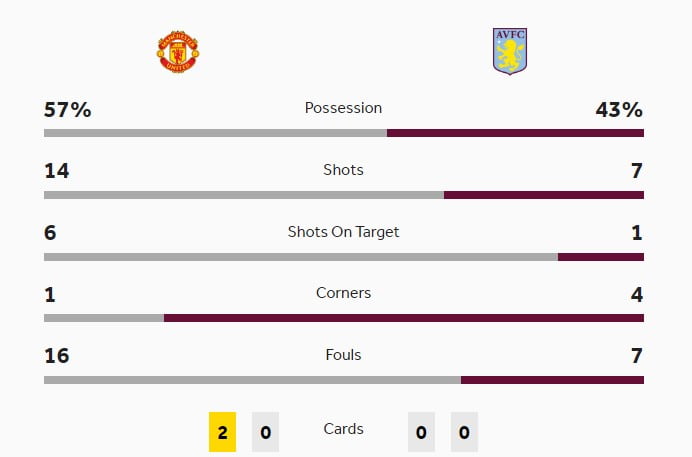Screen dimensions: 692x457
Task: Click the Aston Villa crest
Action: (509, 51)
